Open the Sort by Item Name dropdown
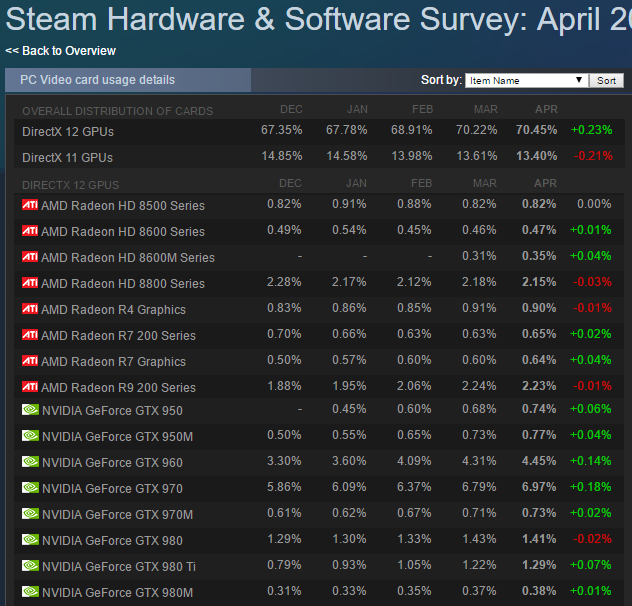The image size is (632, 606). tap(526, 80)
